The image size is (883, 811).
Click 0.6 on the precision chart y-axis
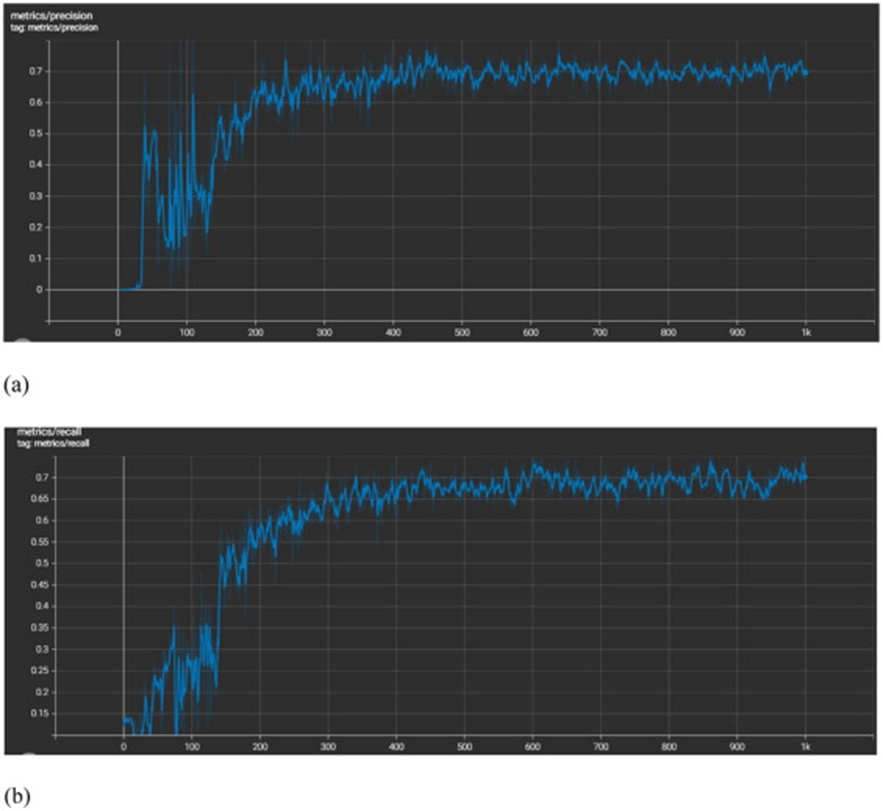(36, 103)
